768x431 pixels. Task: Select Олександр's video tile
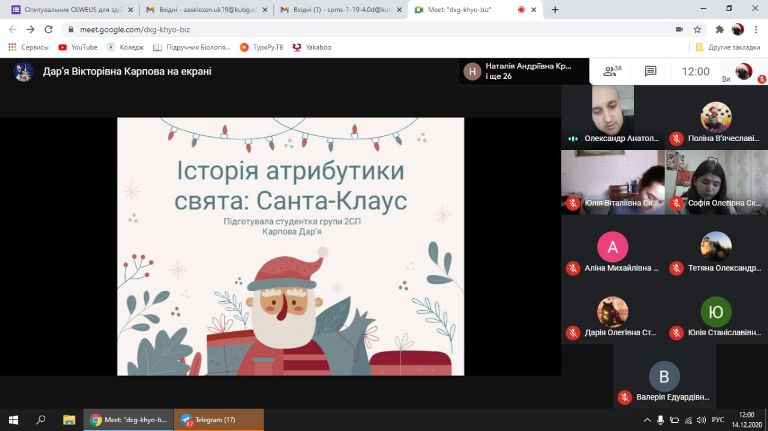[x=597, y=114]
